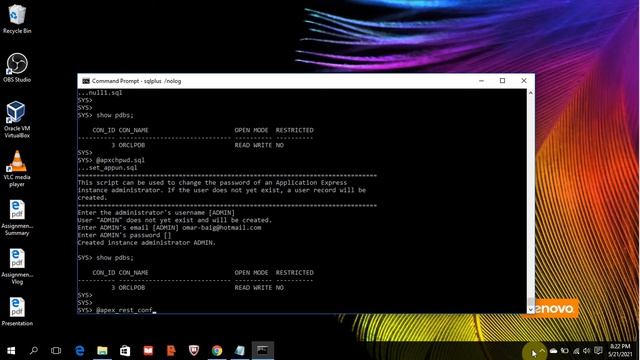
Task: Open the volume speaker tray icon
Action: (587, 351)
